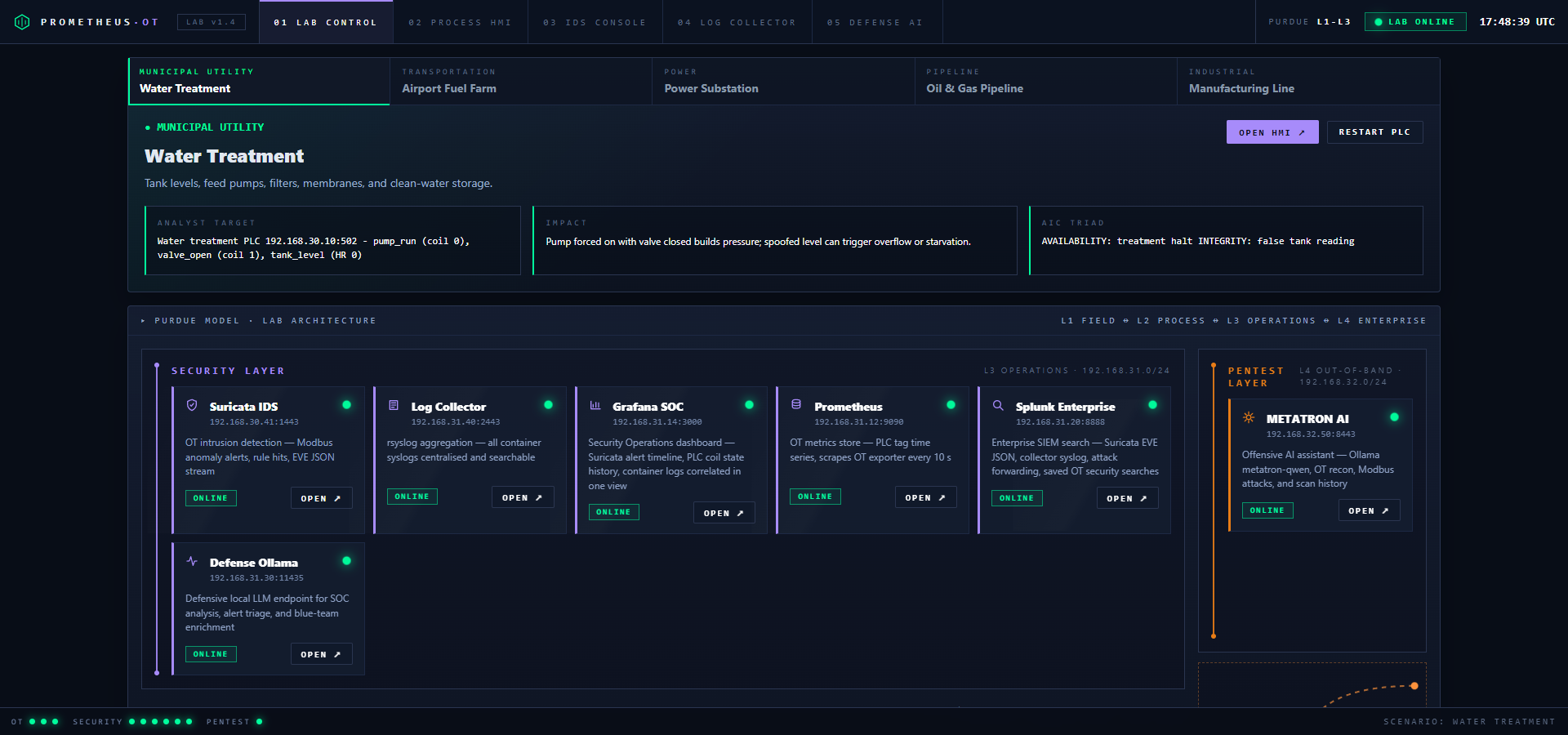The height and width of the screenshot is (735, 1568).
Task: Click the Defense Ollama pulse icon
Action: [x=192, y=561]
